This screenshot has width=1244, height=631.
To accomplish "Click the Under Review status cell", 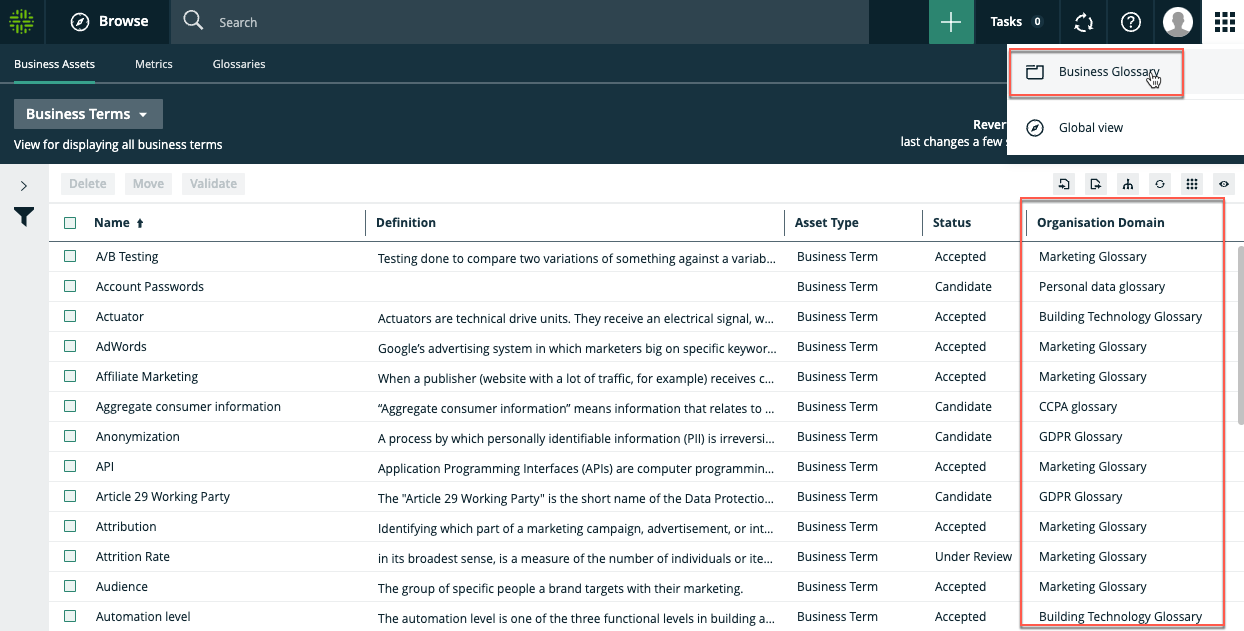I will click(973, 557).
